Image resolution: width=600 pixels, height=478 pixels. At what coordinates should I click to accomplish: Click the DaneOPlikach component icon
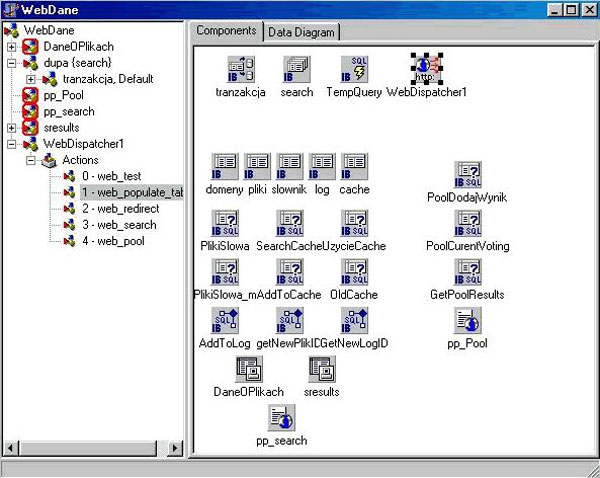click(x=246, y=369)
